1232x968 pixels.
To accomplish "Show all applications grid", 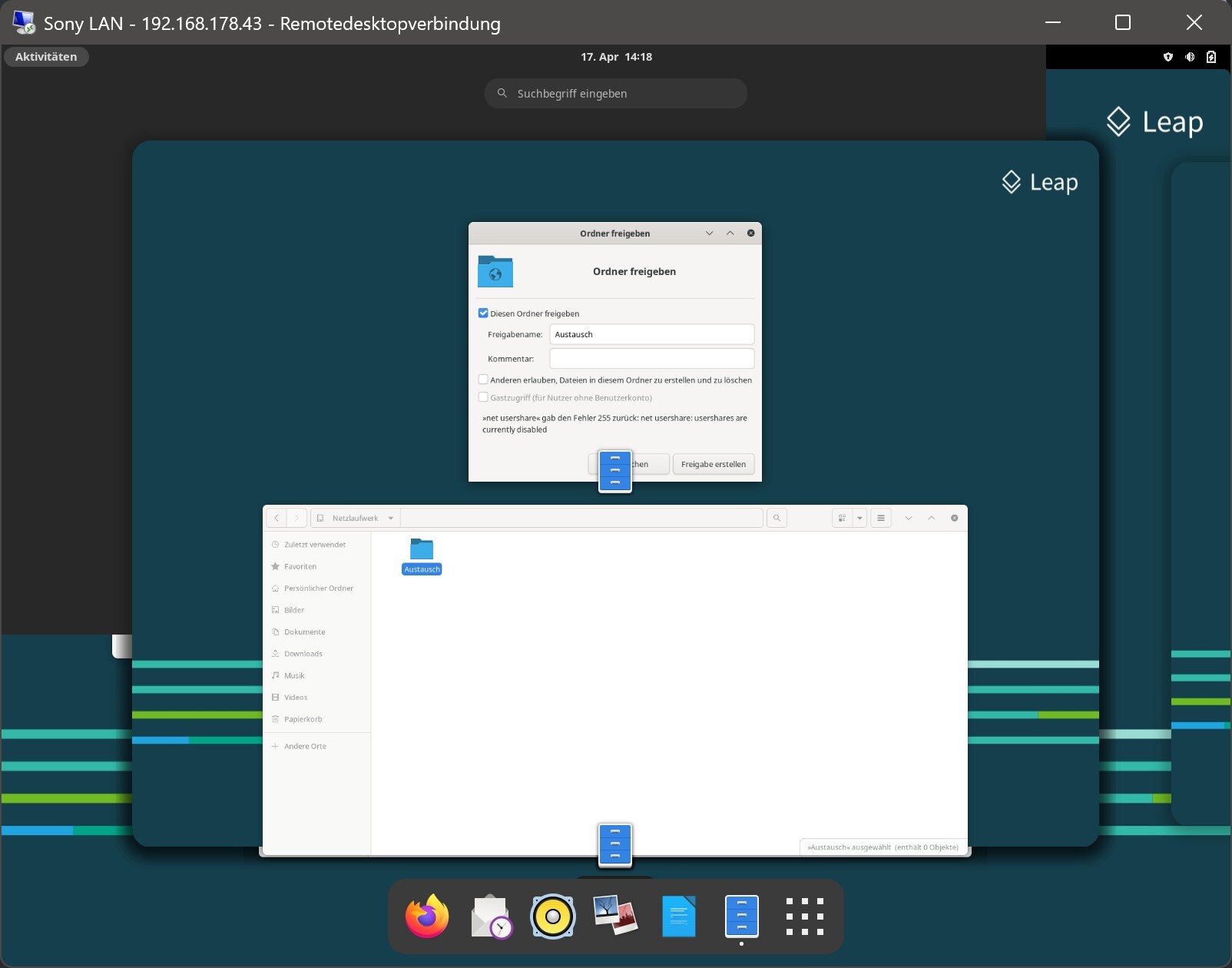I will coord(804,917).
